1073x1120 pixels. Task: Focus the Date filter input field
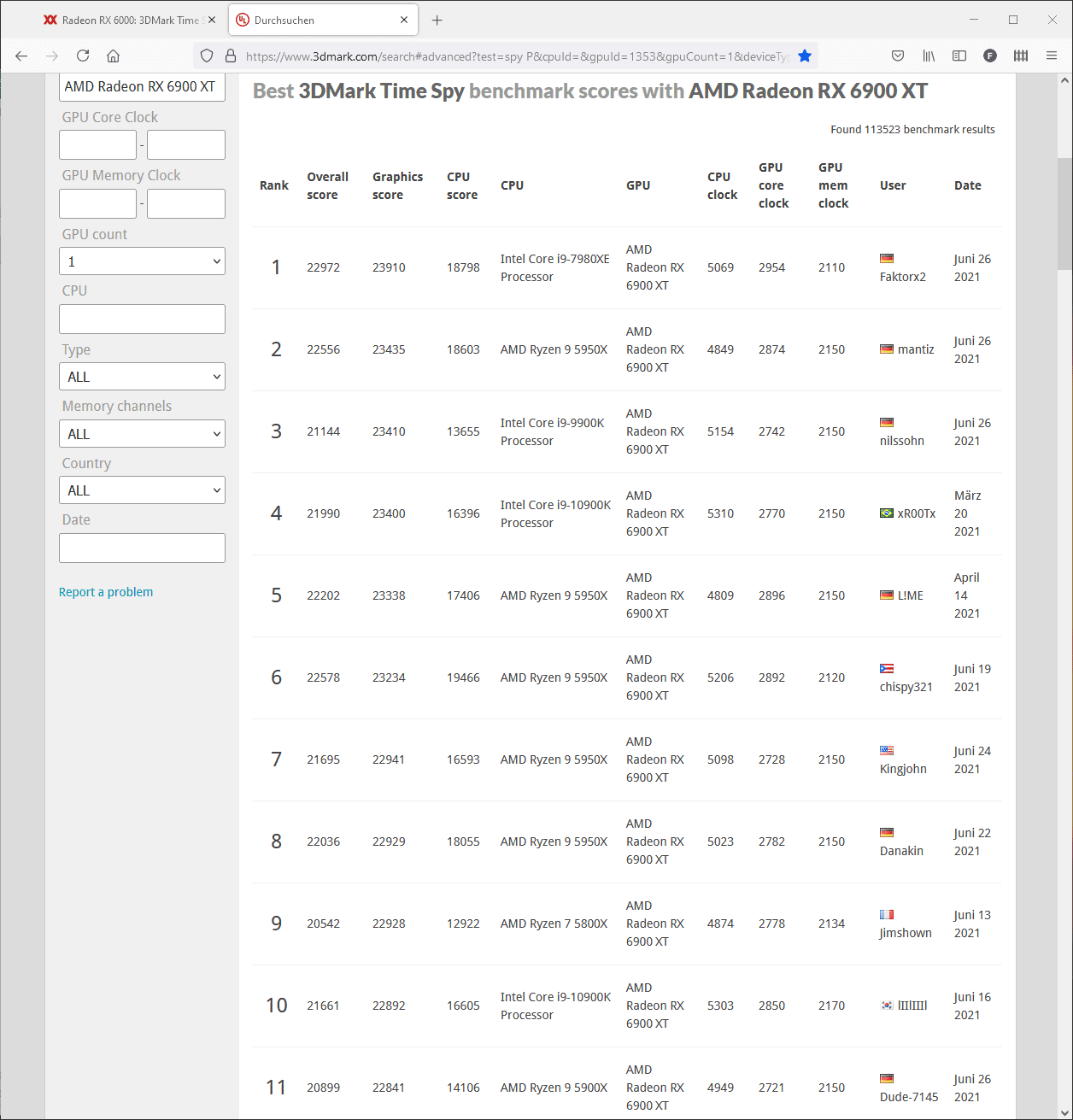(142, 548)
